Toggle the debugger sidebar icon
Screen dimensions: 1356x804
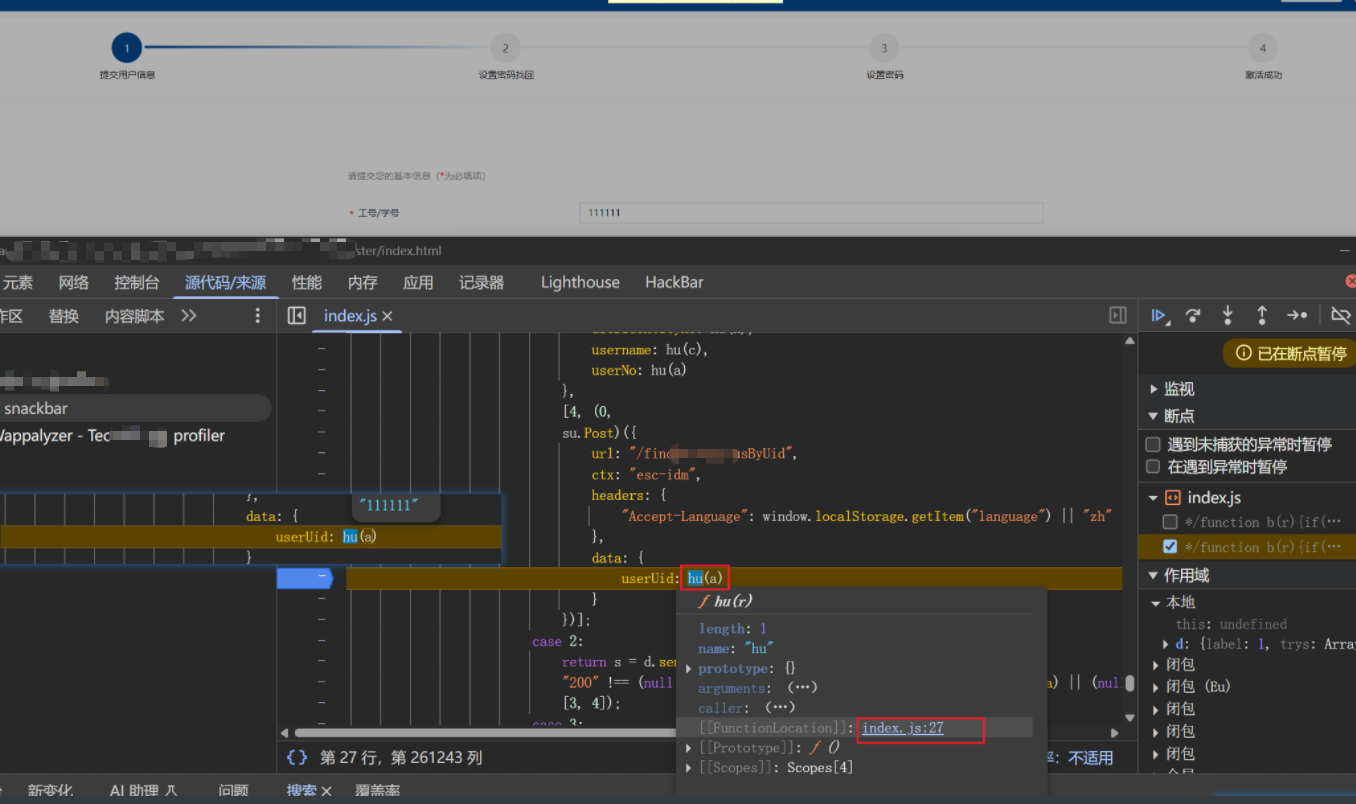tap(1118, 316)
